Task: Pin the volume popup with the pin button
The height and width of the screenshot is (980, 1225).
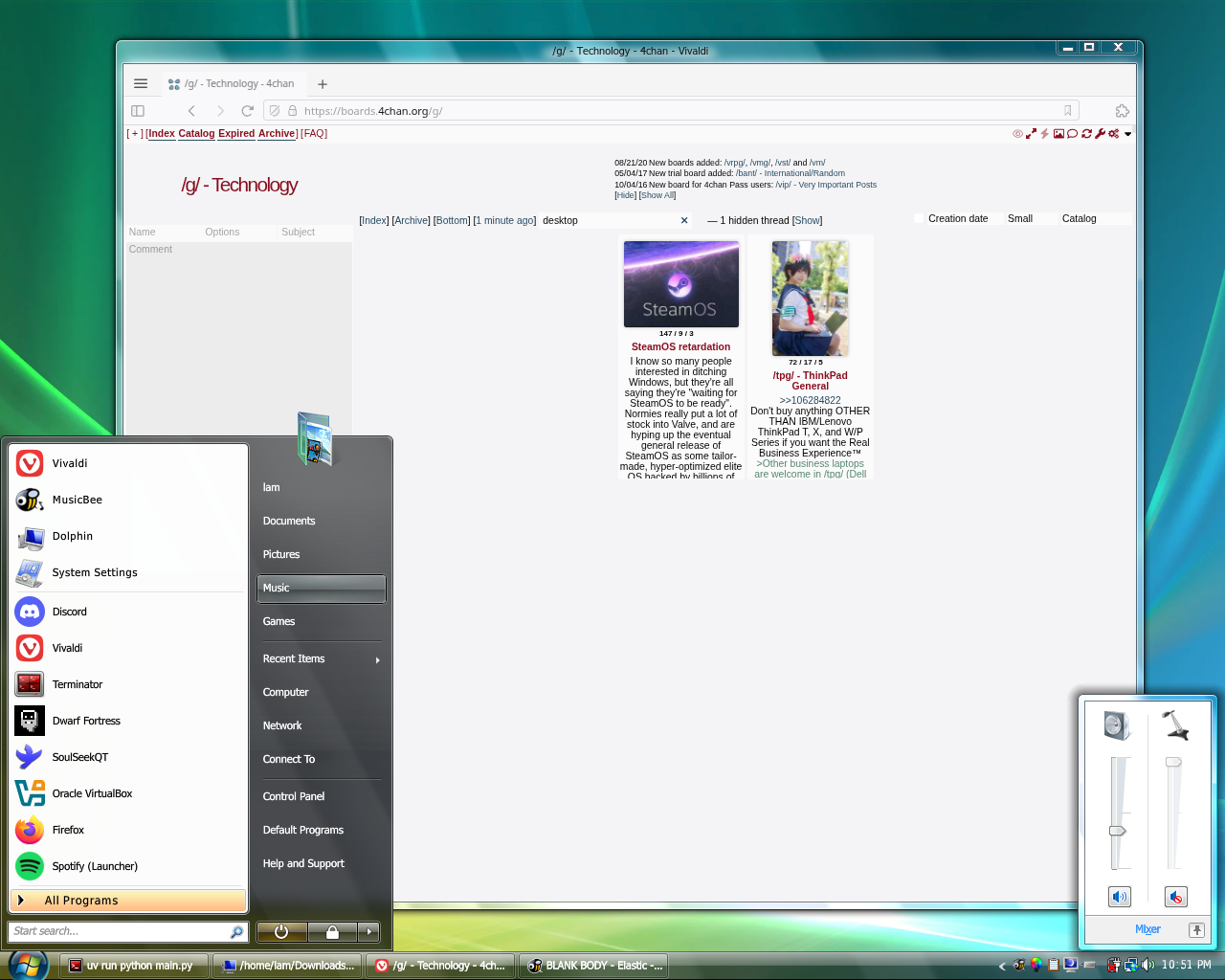Action: pyautogui.click(x=1196, y=930)
